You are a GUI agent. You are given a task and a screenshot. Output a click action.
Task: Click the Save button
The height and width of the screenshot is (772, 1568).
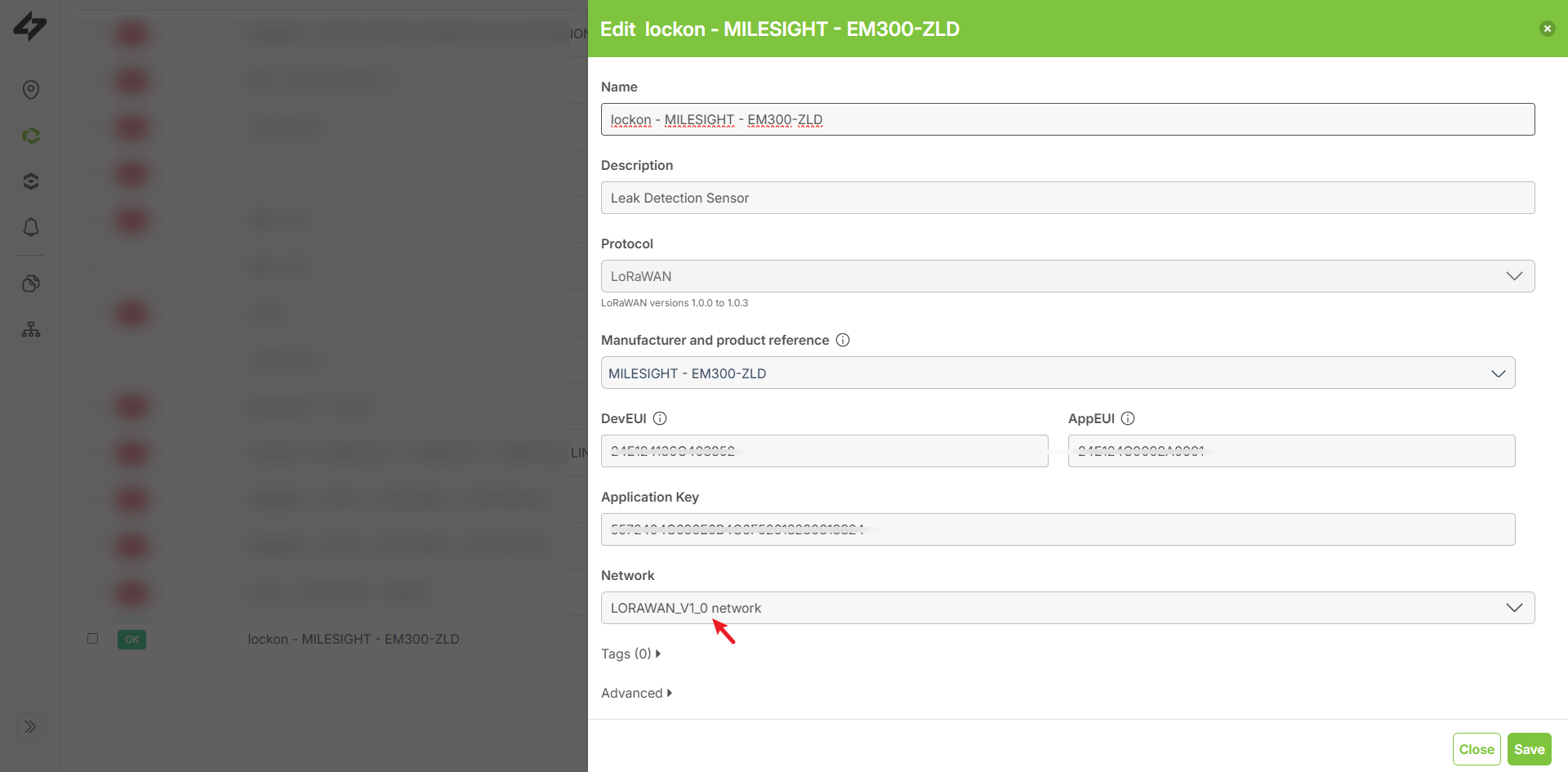[1529, 749]
